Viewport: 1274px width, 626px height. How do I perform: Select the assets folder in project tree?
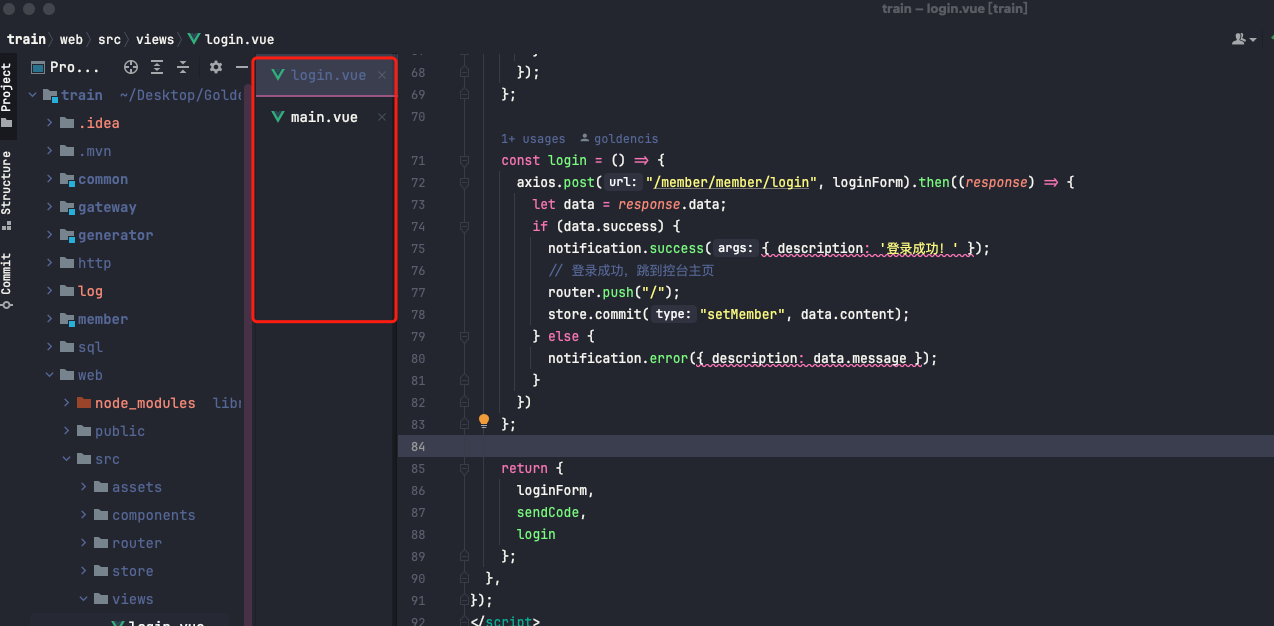point(136,487)
